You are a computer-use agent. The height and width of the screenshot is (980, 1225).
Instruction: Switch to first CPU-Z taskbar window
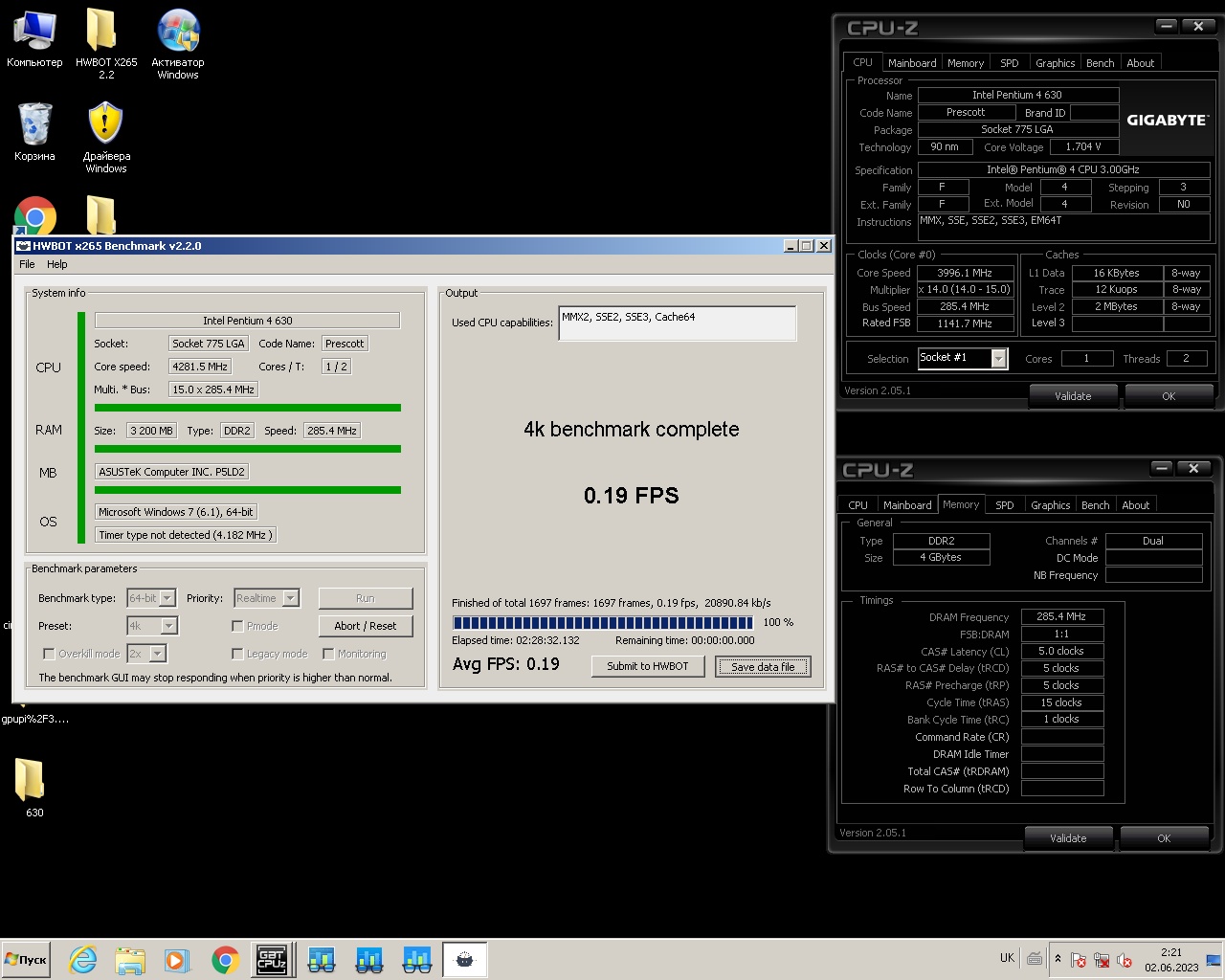click(322, 959)
